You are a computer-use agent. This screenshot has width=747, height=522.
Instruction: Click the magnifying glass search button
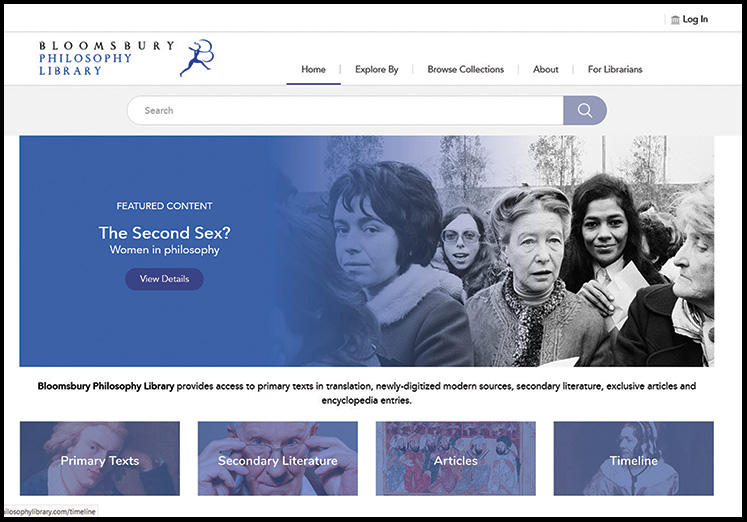585,110
